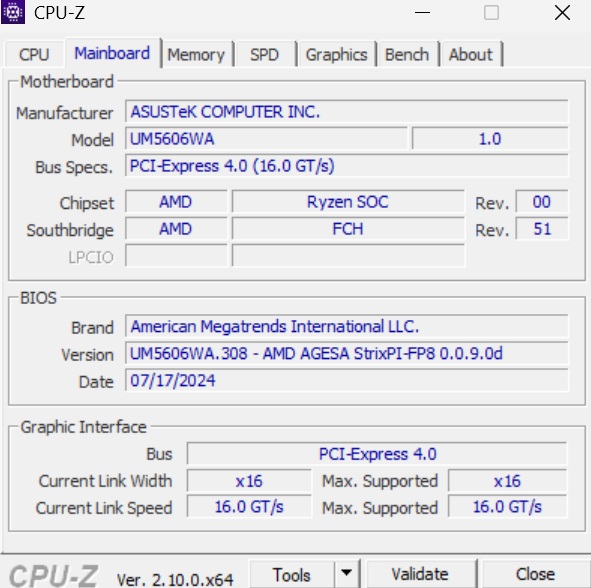Open the SPD tab
Screen dimensions: 591x588
265,55
